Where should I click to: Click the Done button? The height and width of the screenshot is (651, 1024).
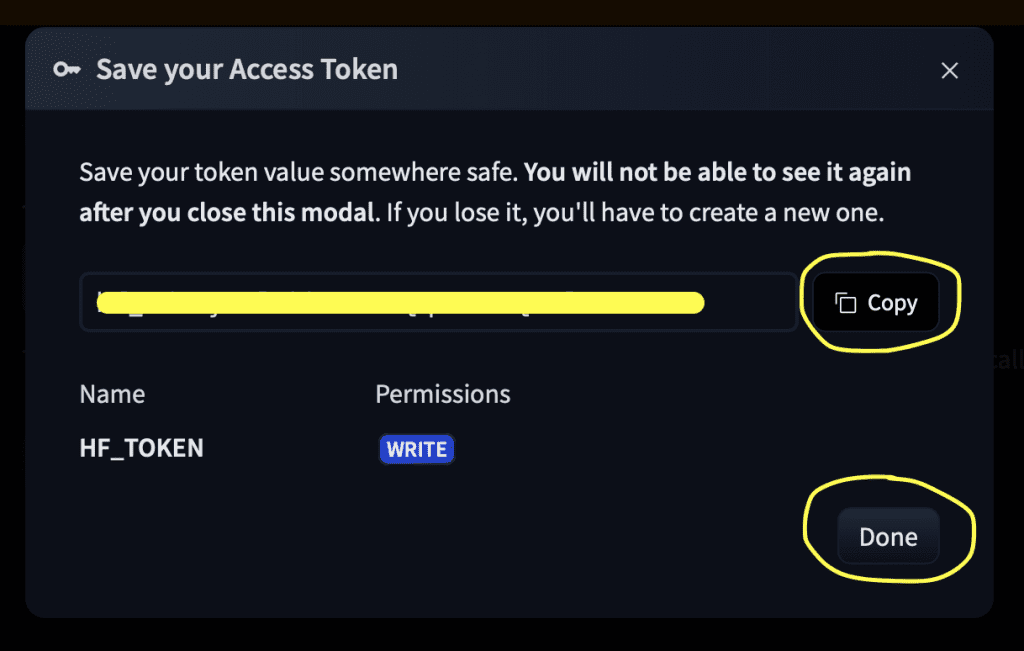(x=888, y=537)
